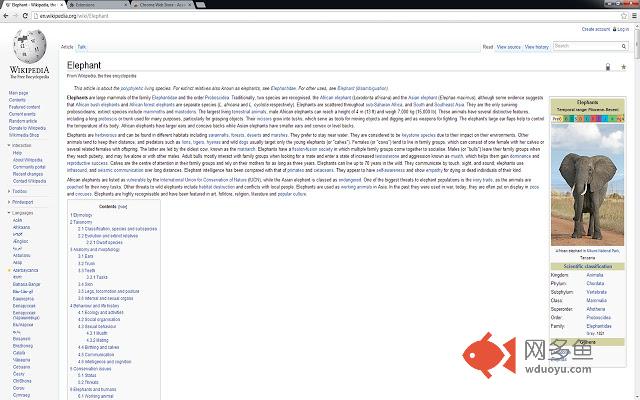Jump to 4.5 Communication in contents
The width and height of the screenshot is (640, 400).
[x=96, y=355]
